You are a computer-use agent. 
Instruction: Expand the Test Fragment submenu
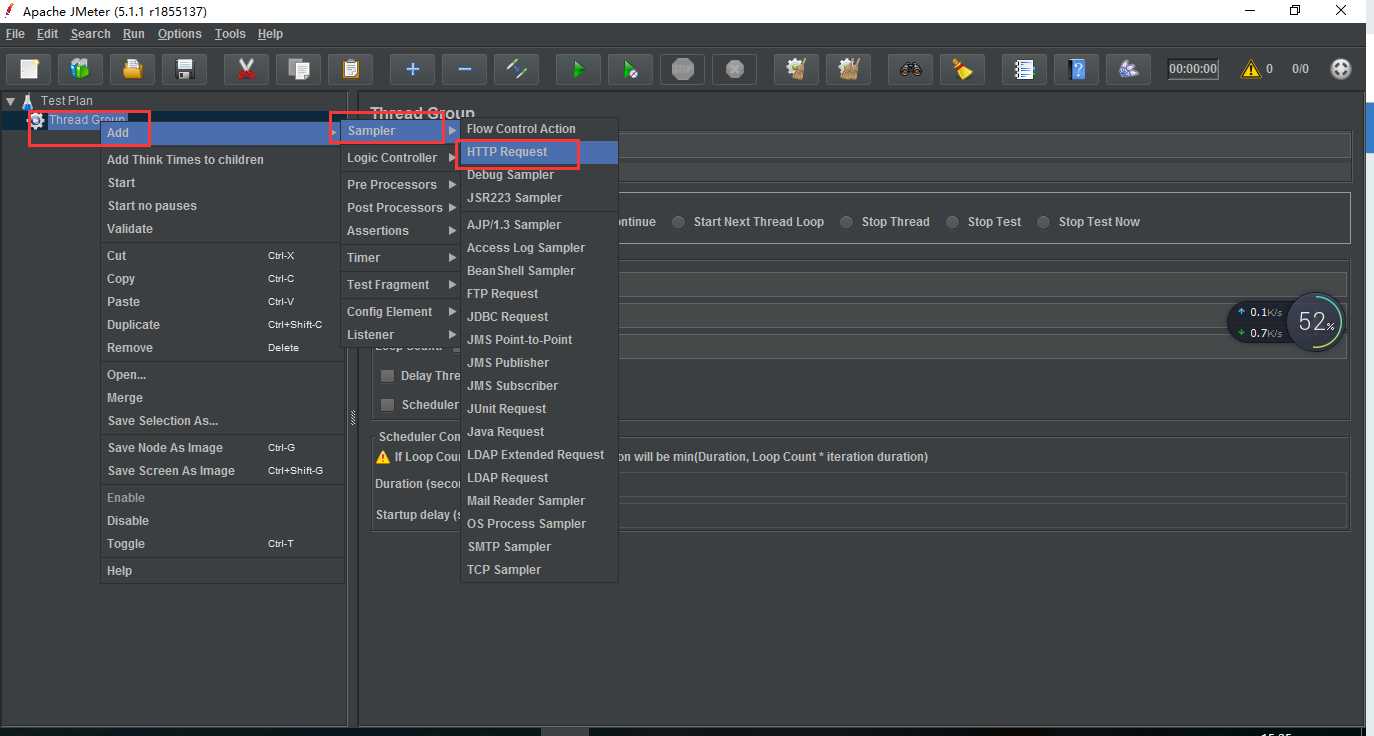click(399, 285)
